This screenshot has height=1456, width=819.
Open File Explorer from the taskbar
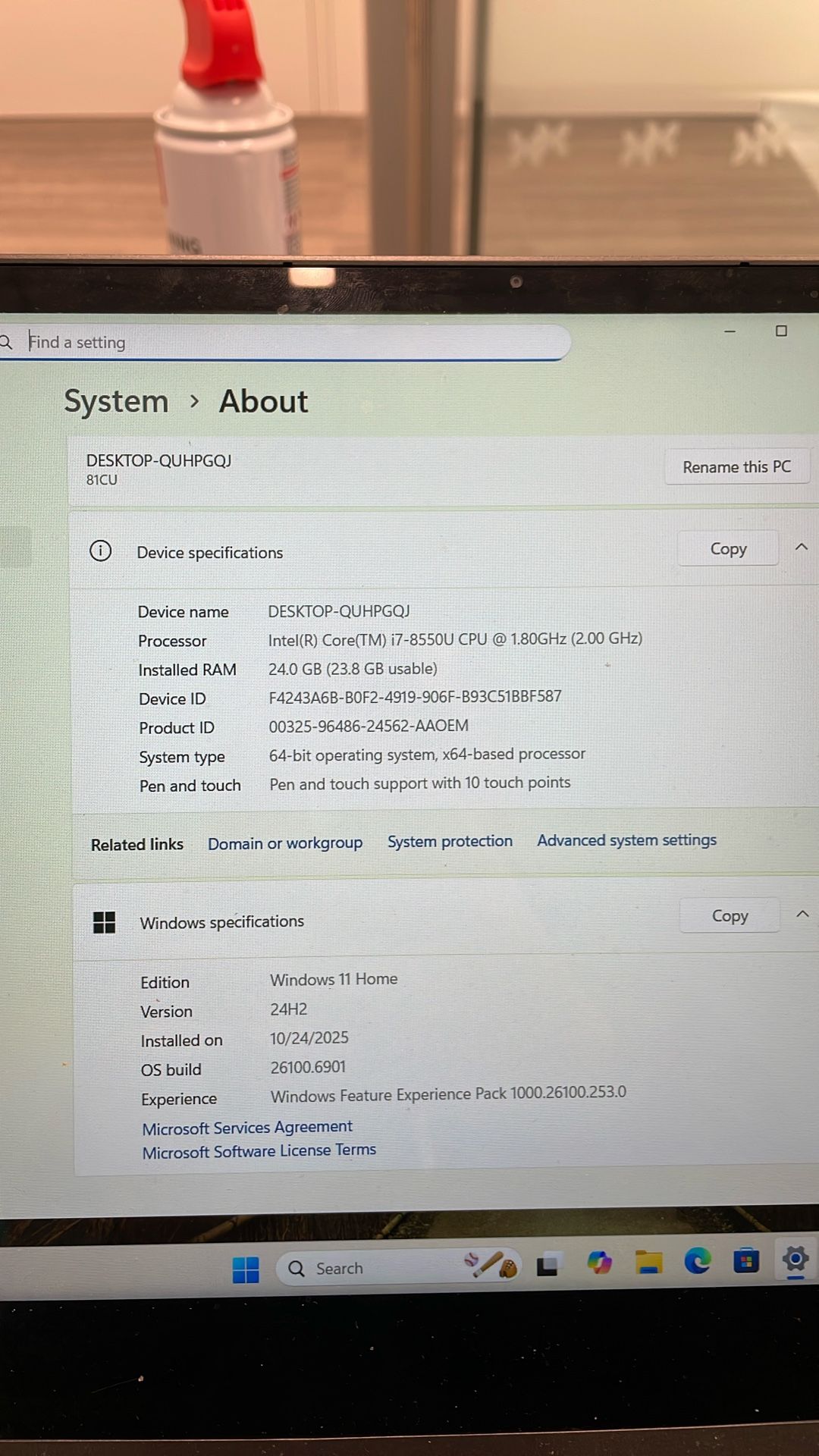click(x=649, y=1262)
